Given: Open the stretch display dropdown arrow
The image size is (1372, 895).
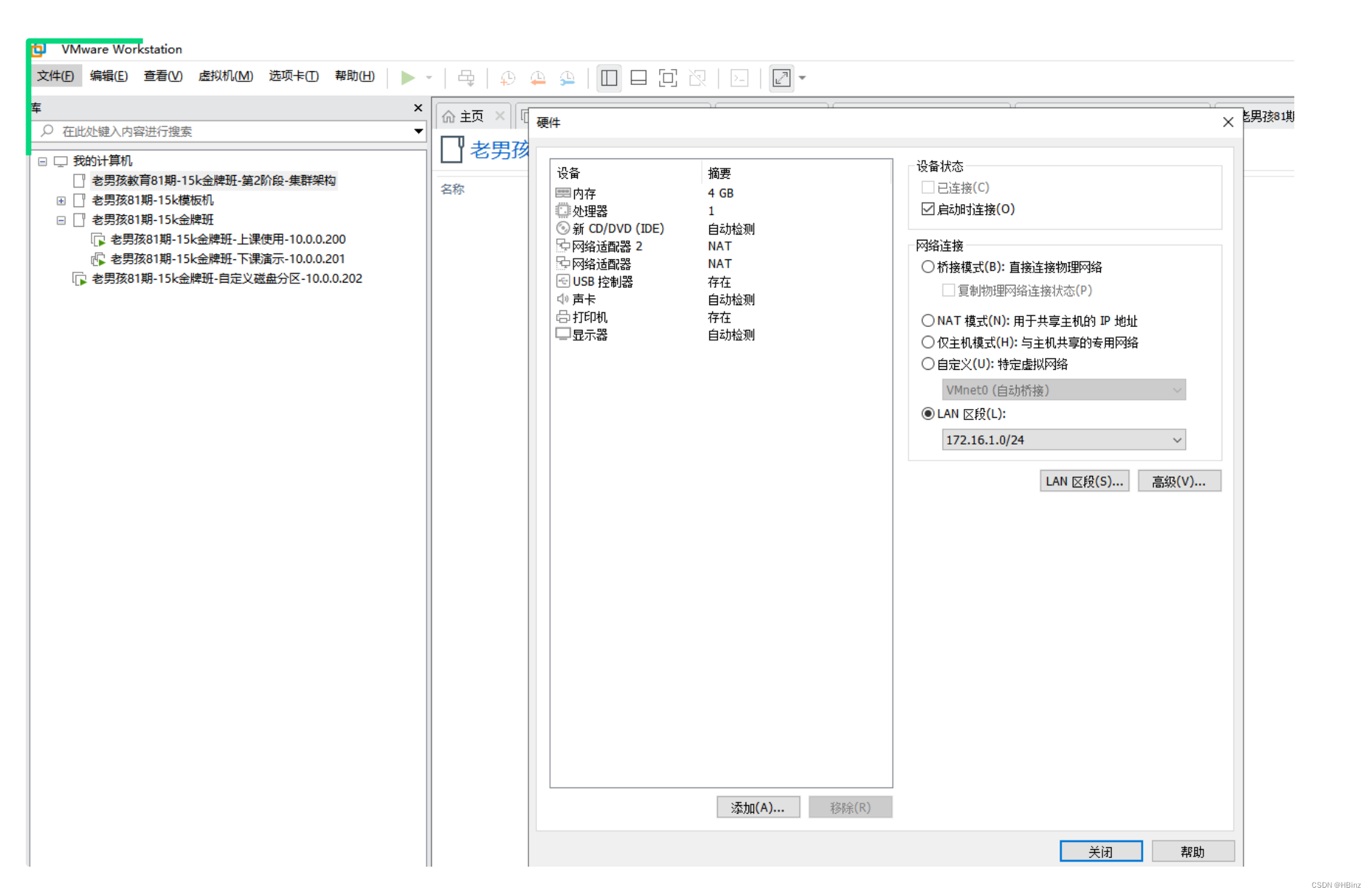Looking at the screenshot, I should pyautogui.click(x=802, y=78).
